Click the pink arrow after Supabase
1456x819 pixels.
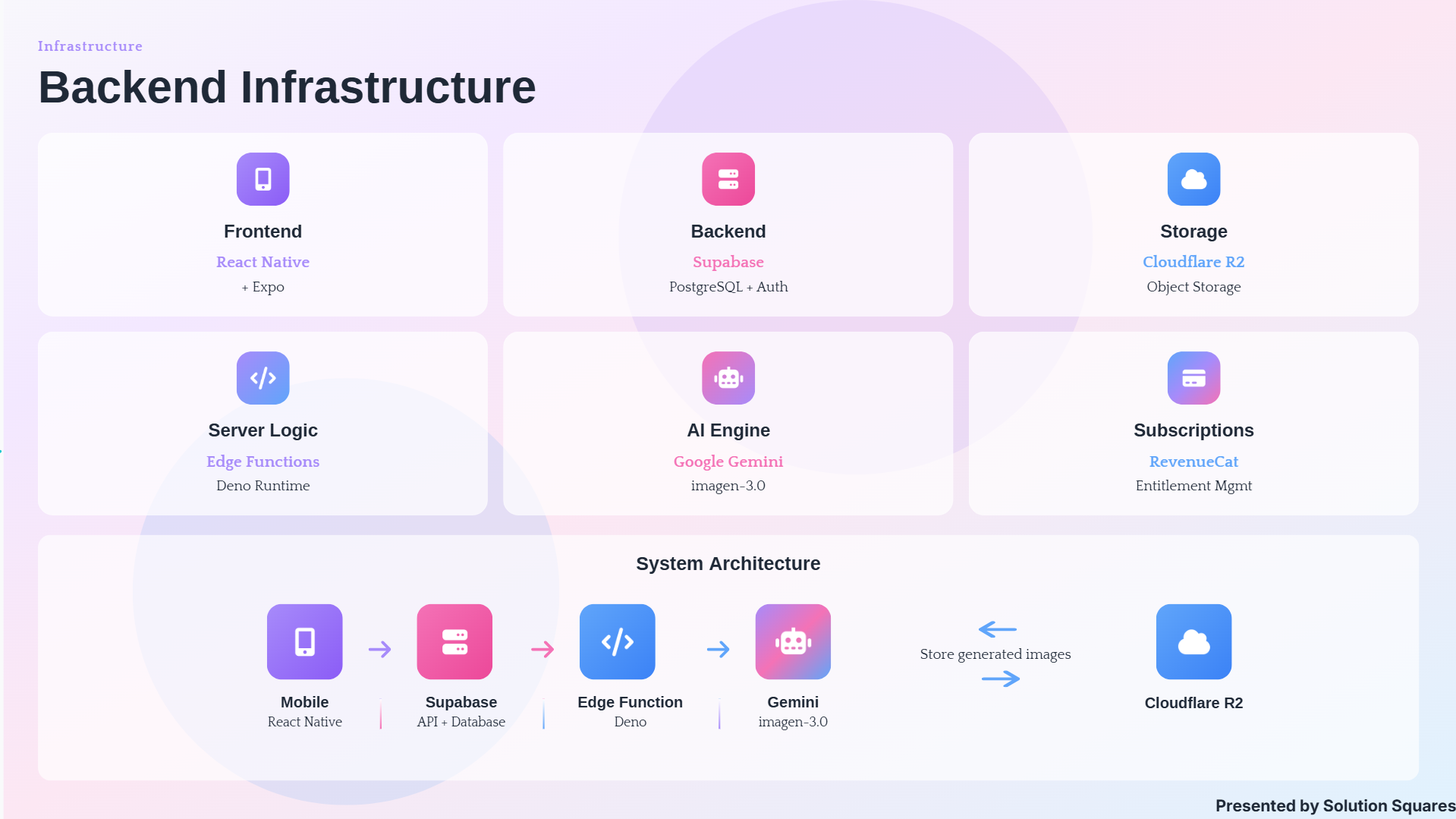coord(542,649)
